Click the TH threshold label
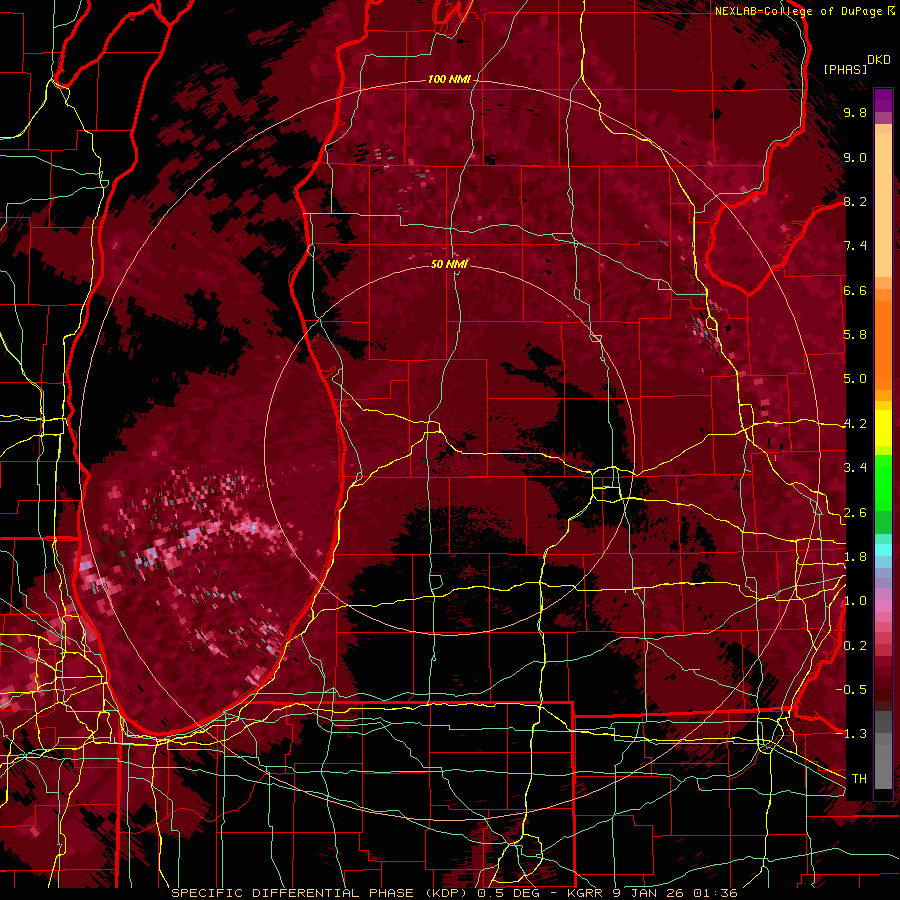 point(859,779)
